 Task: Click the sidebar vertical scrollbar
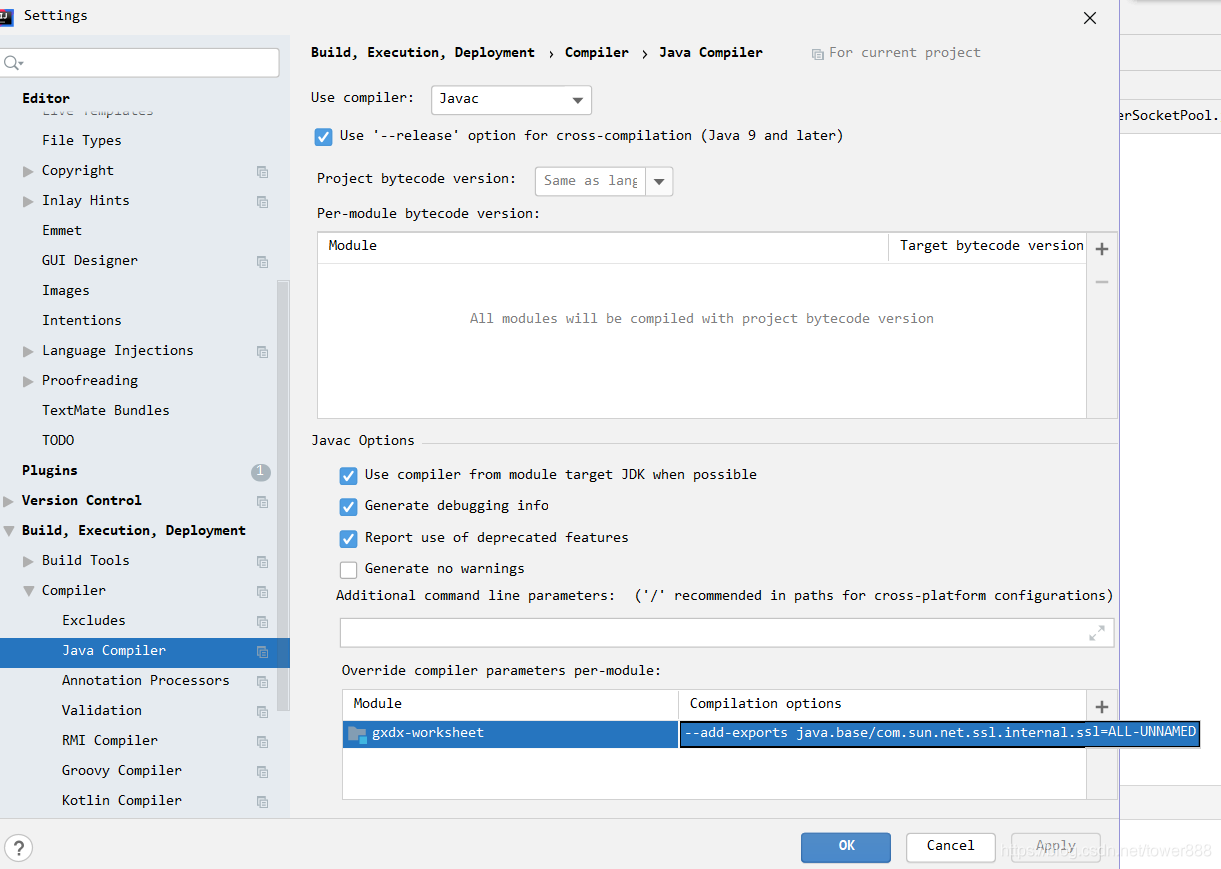point(283,495)
